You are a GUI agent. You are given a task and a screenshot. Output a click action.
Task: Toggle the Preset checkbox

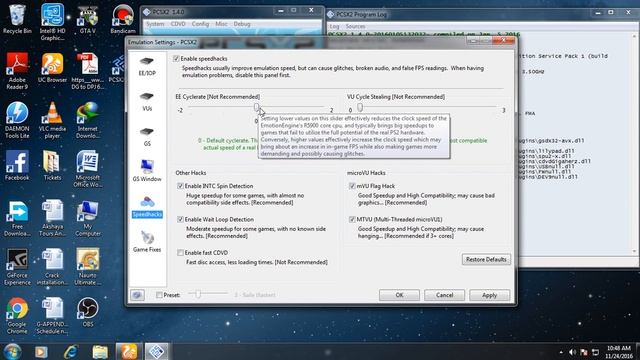(159, 295)
